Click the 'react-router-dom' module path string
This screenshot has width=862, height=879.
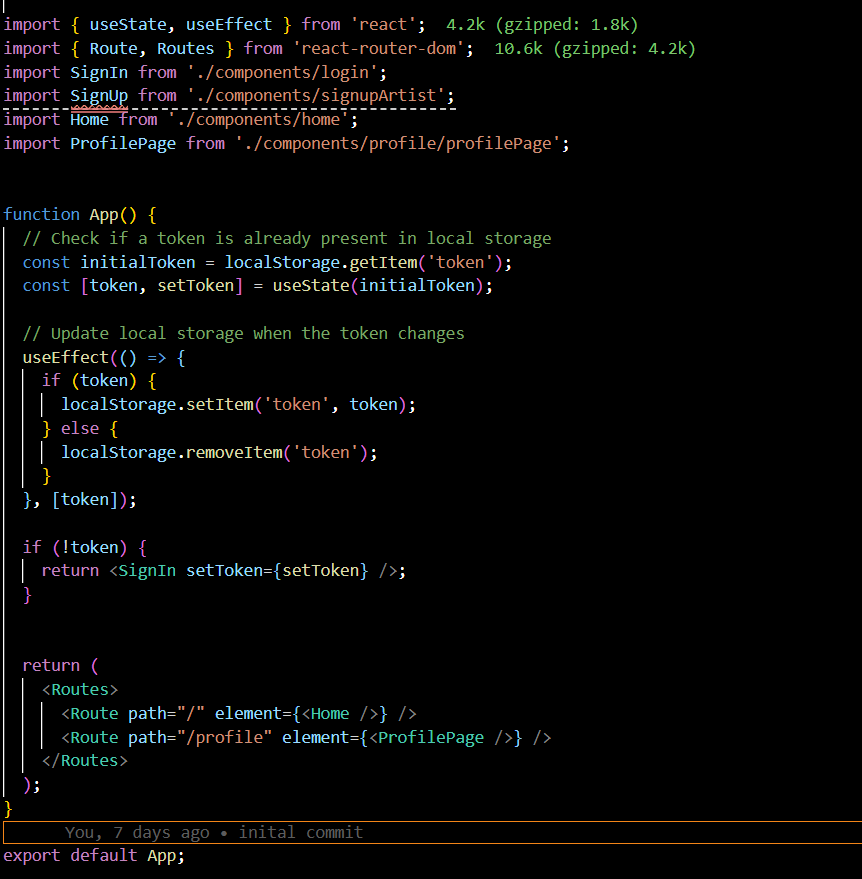pos(378,48)
